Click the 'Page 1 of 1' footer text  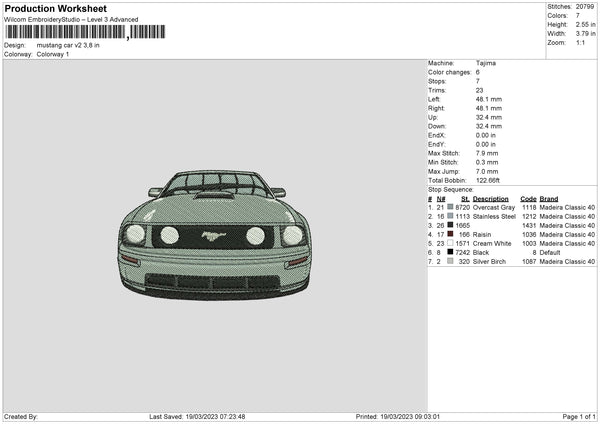pos(579,416)
